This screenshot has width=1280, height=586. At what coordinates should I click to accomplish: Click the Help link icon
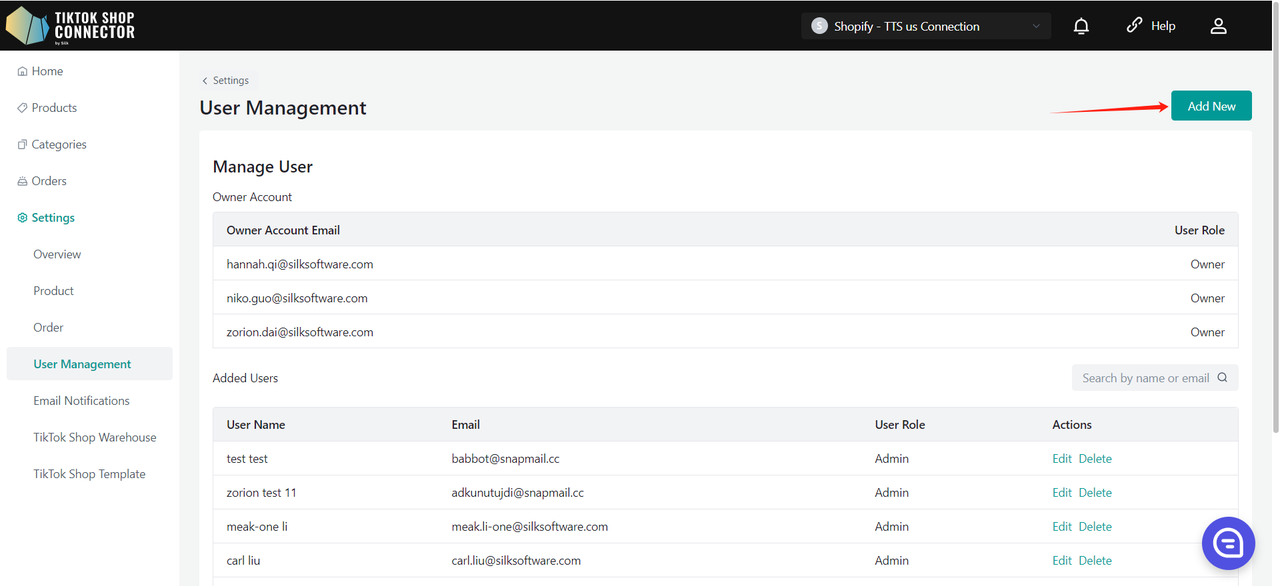(x=1134, y=26)
